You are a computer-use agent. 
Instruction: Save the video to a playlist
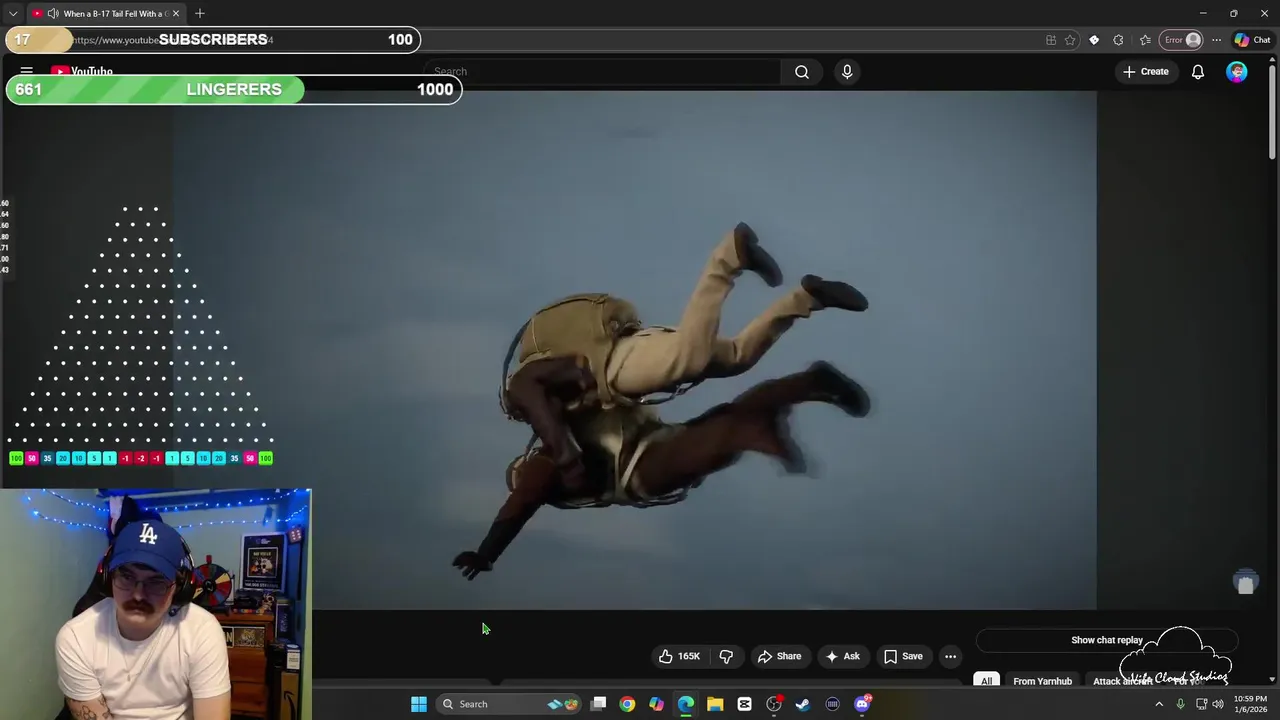(x=903, y=656)
